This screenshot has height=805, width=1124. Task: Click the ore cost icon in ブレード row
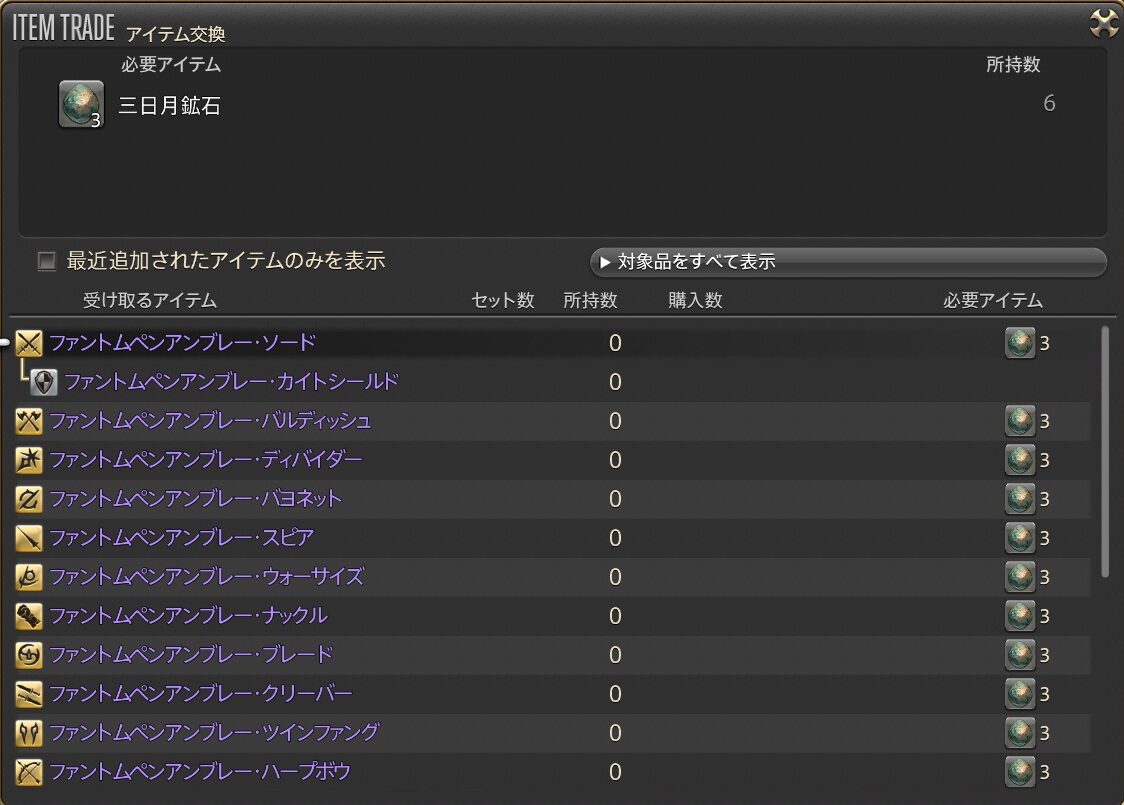[x=1019, y=655]
